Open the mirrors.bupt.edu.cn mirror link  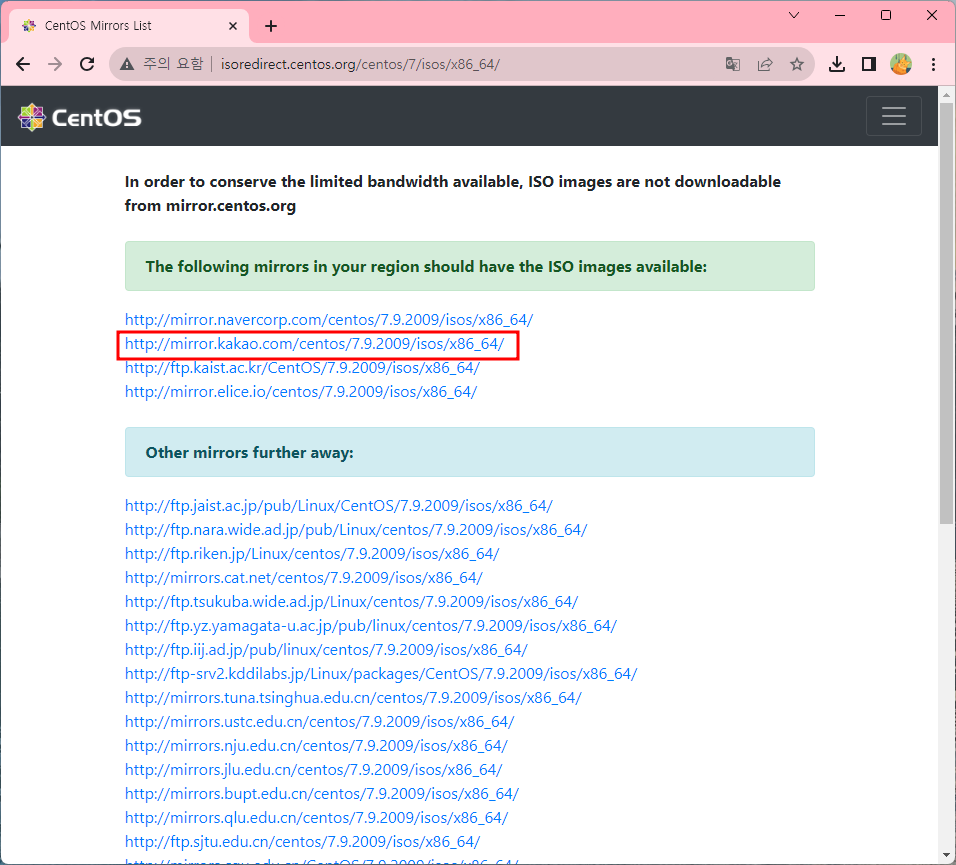[x=322, y=794]
